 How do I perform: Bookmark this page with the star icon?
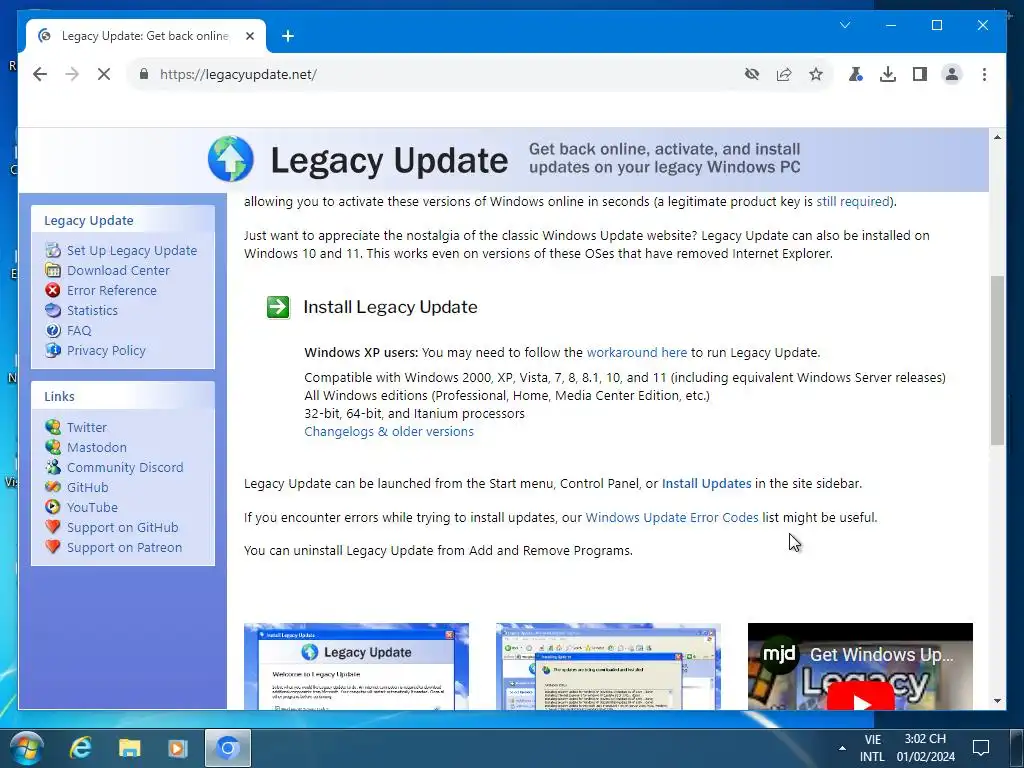(x=816, y=74)
